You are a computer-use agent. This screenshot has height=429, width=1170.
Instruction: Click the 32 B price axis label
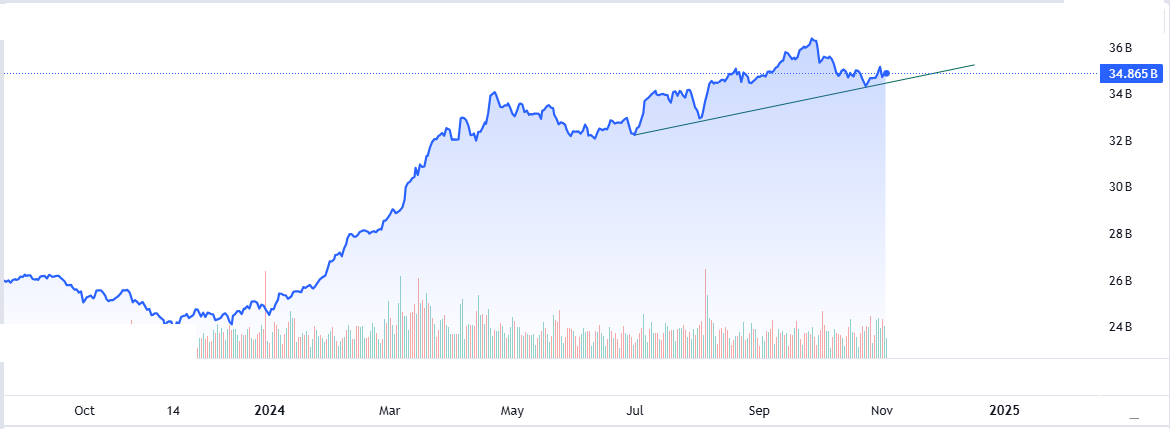[1120, 141]
